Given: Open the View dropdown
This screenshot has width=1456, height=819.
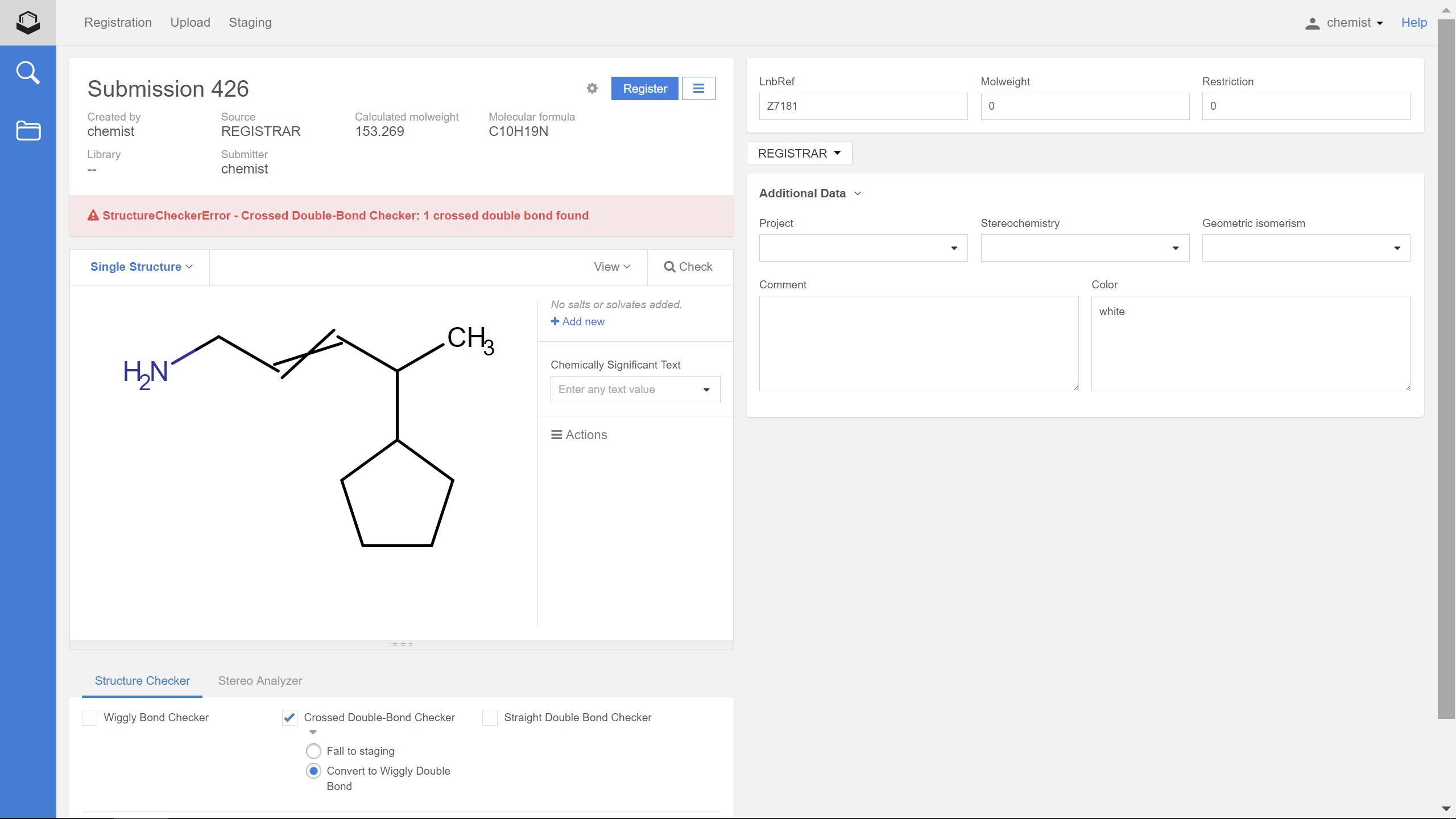Looking at the screenshot, I should click(x=612, y=267).
